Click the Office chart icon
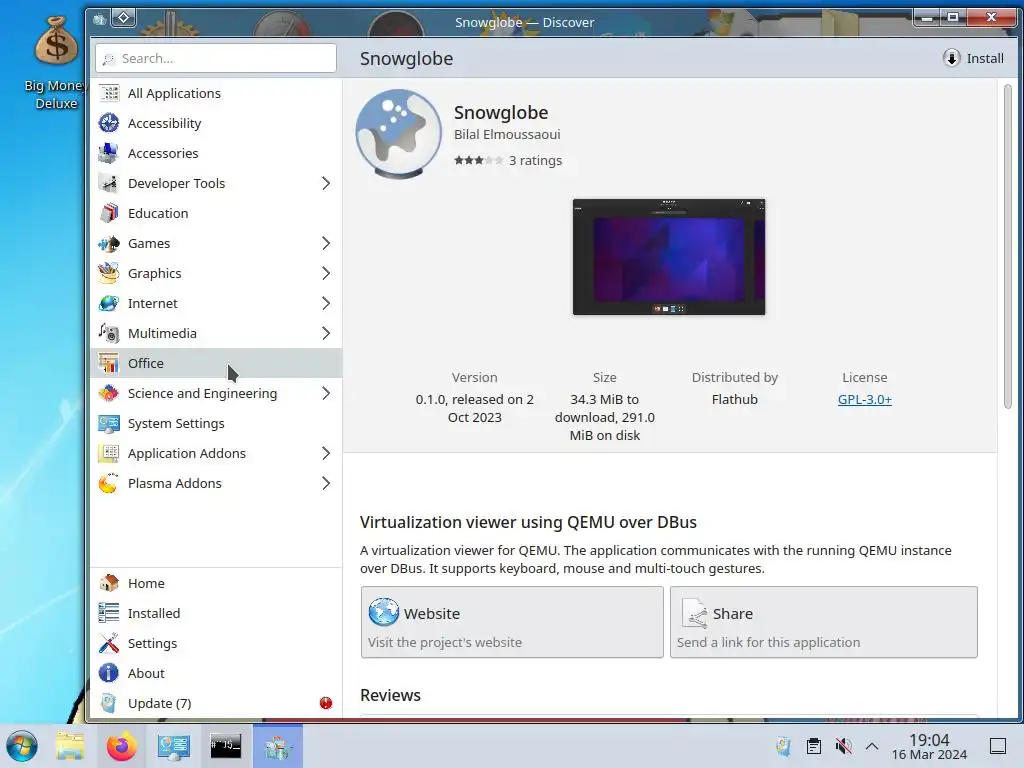Image resolution: width=1024 pixels, height=768 pixels. pyautogui.click(x=109, y=363)
